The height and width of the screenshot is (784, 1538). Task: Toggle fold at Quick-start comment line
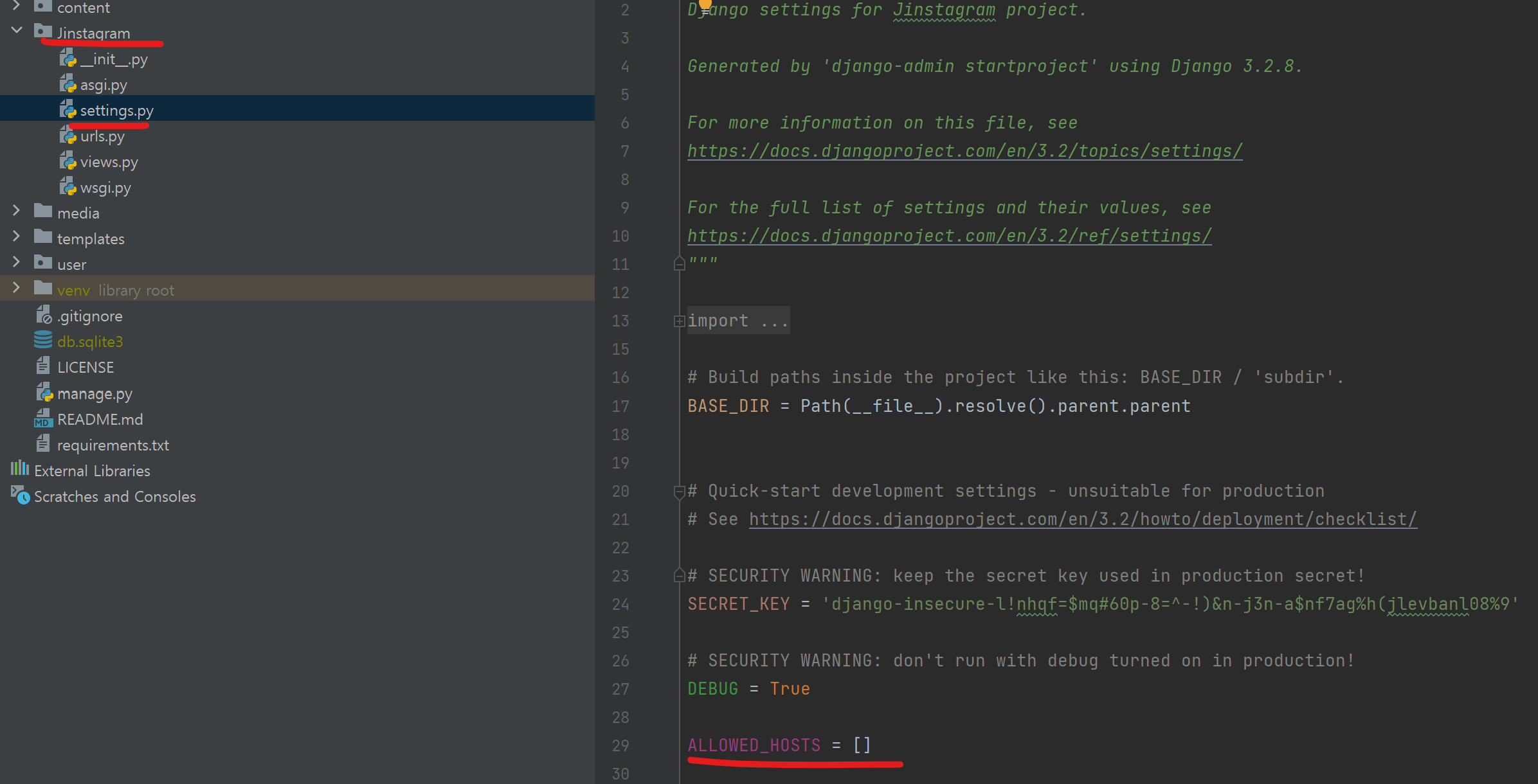pyautogui.click(x=679, y=492)
